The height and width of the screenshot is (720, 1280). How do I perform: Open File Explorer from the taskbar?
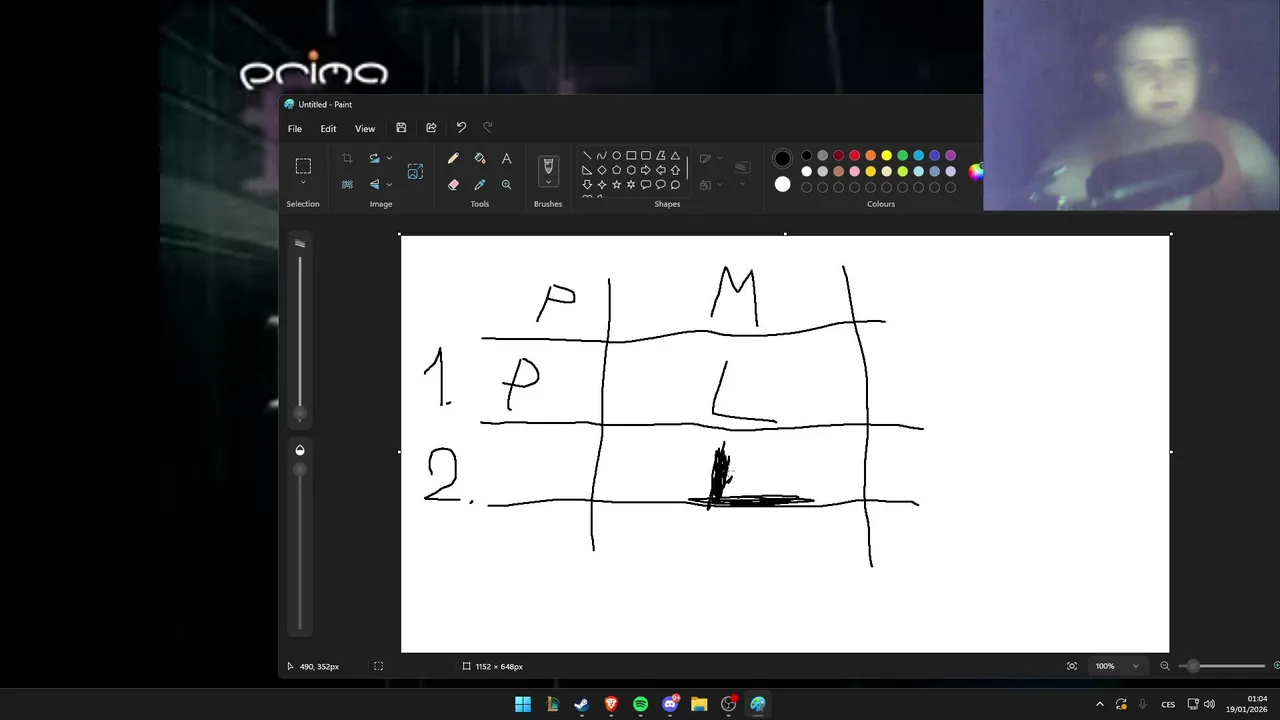(699, 704)
